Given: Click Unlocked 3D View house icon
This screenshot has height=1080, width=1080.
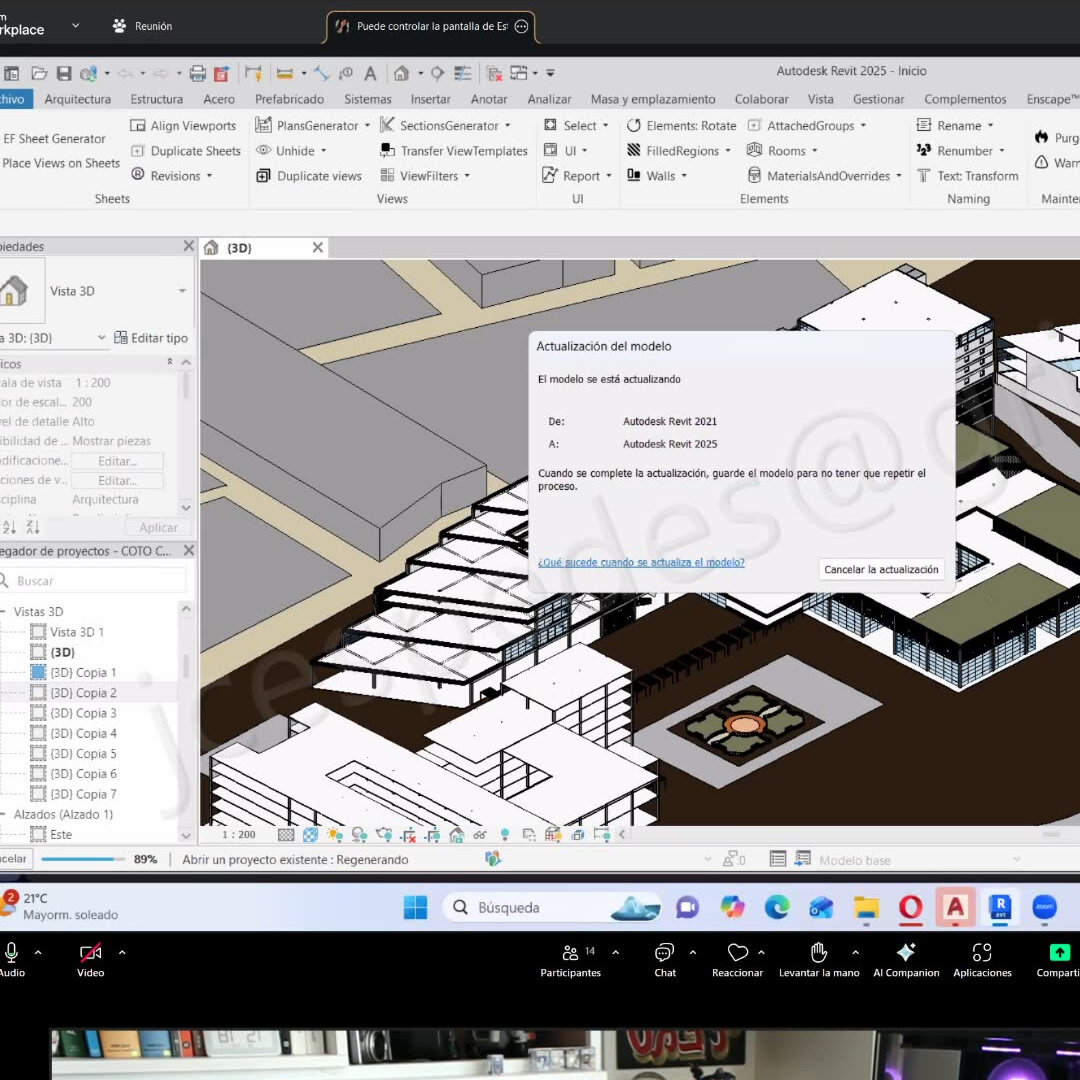Looking at the screenshot, I should 457,835.
